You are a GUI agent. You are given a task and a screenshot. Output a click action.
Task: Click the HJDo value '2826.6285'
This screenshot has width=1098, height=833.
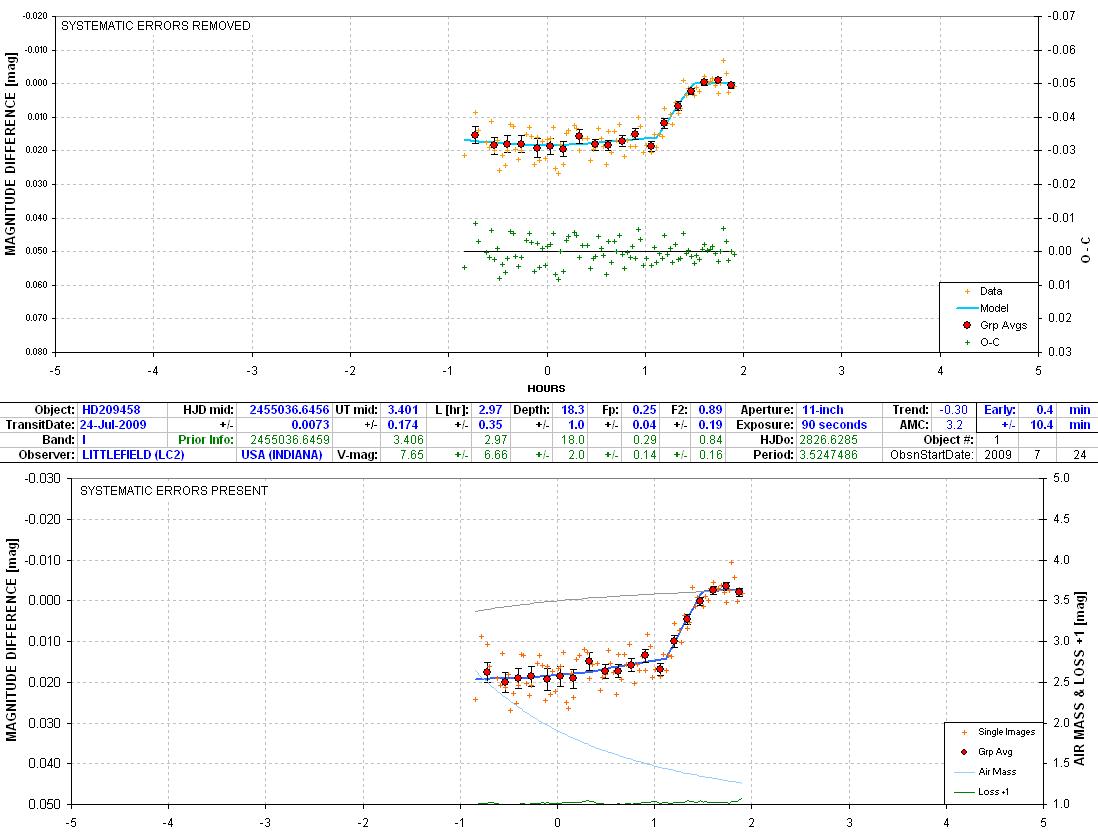[x=829, y=440]
